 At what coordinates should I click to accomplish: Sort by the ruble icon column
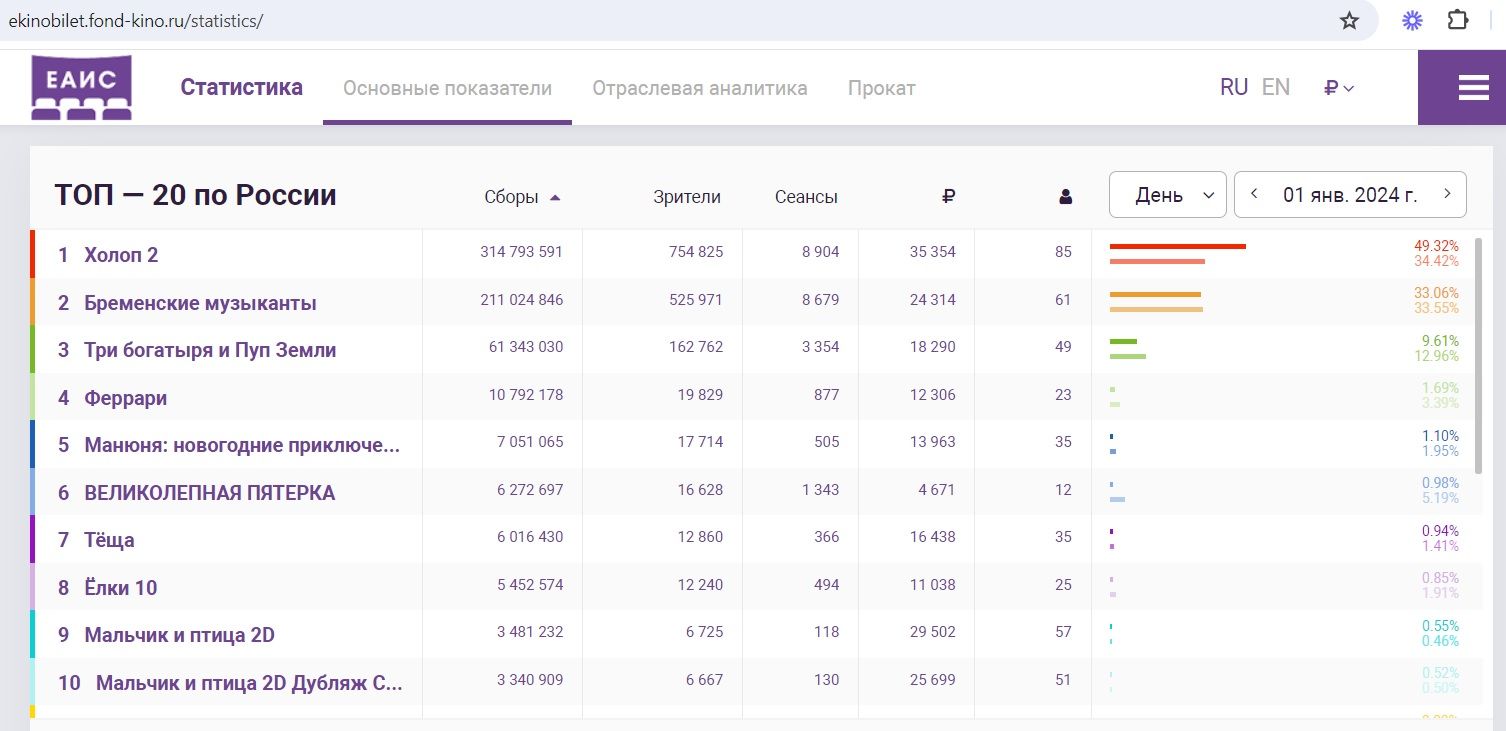tap(948, 197)
